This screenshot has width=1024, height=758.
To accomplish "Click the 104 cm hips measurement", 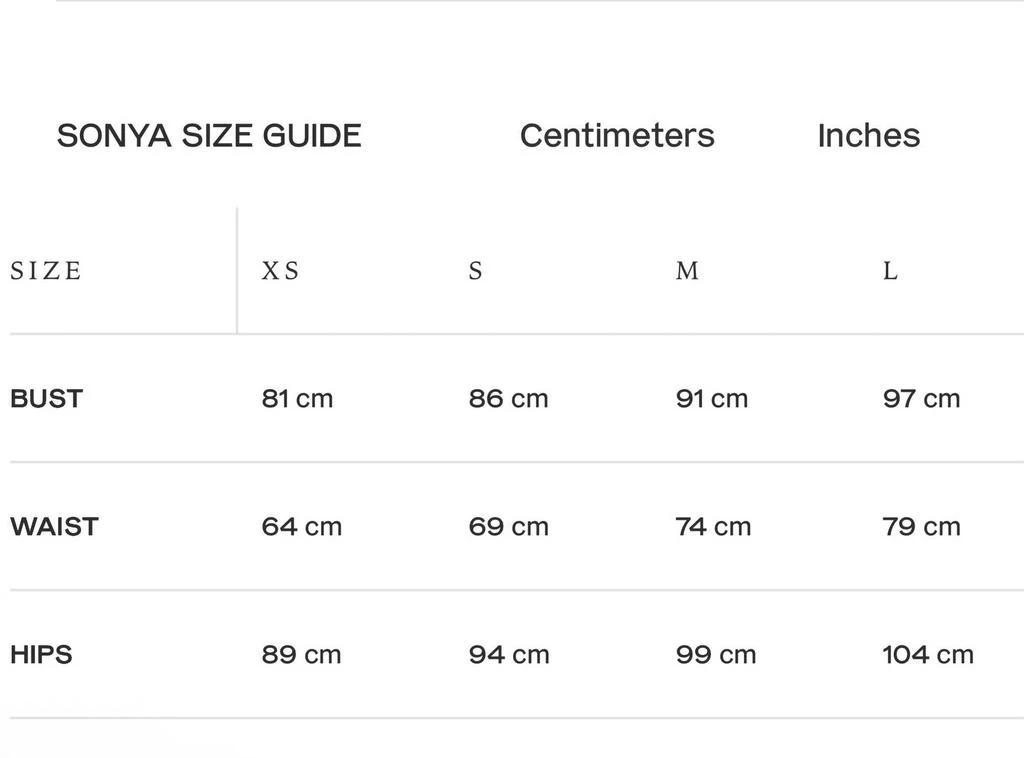I will point(927,655).
